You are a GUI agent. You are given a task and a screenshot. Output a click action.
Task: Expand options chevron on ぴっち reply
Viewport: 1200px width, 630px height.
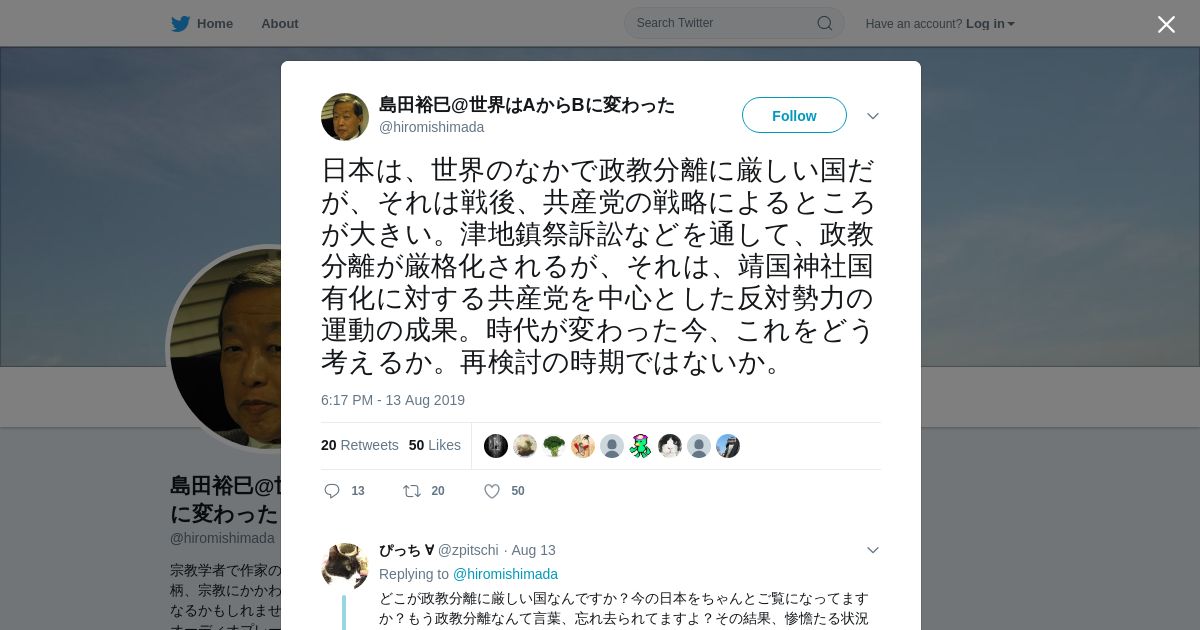[873, 550]
